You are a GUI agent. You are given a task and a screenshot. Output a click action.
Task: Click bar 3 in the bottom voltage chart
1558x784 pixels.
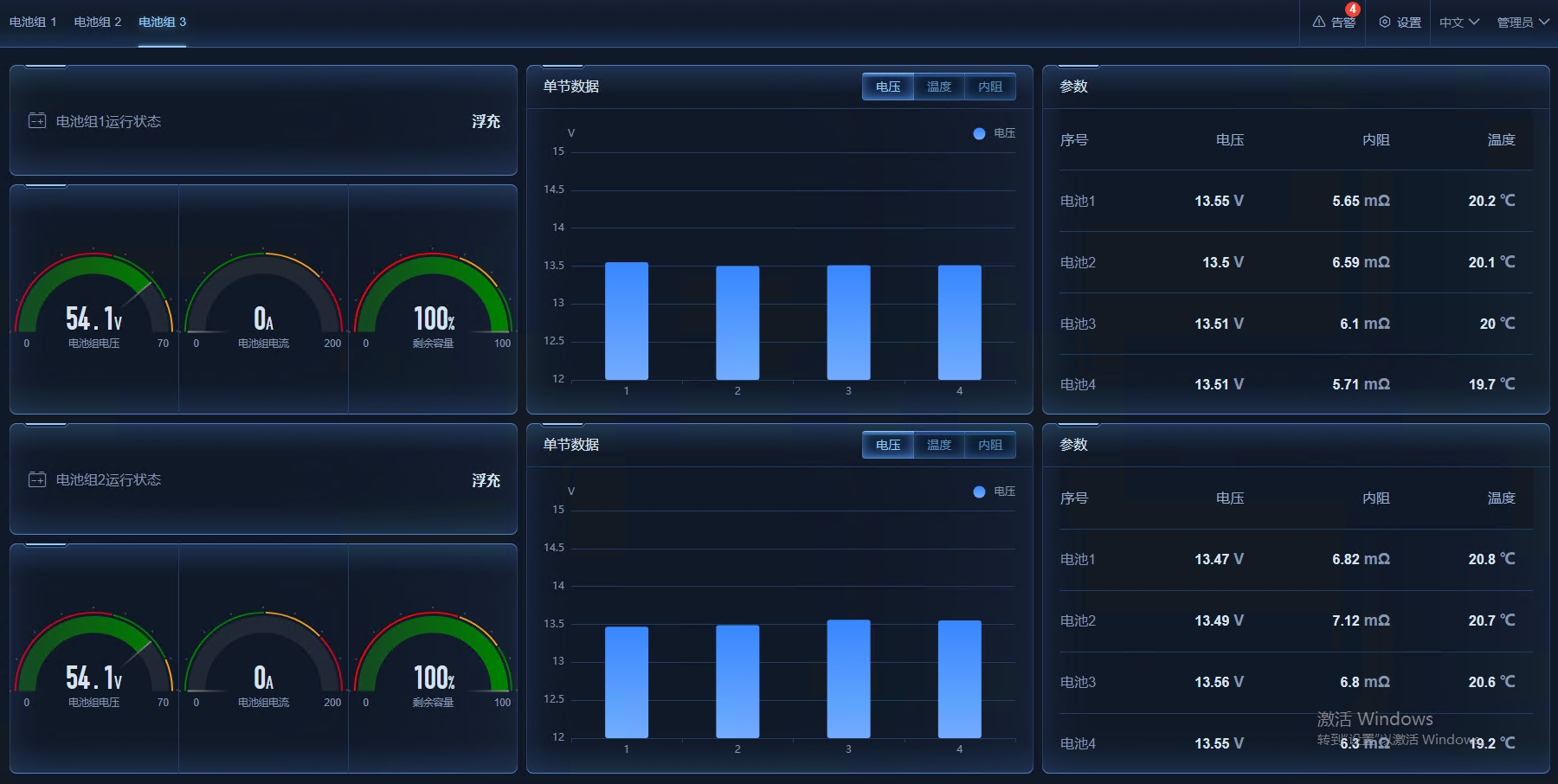point(848,678)
